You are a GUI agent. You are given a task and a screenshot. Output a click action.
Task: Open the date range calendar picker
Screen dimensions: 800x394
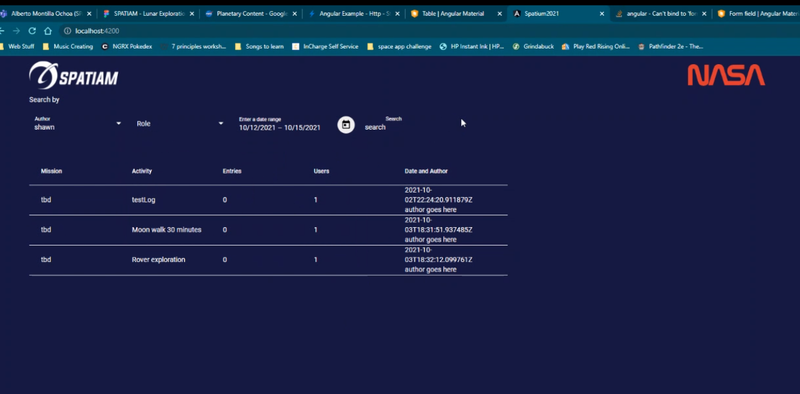(x=346, y=125)
